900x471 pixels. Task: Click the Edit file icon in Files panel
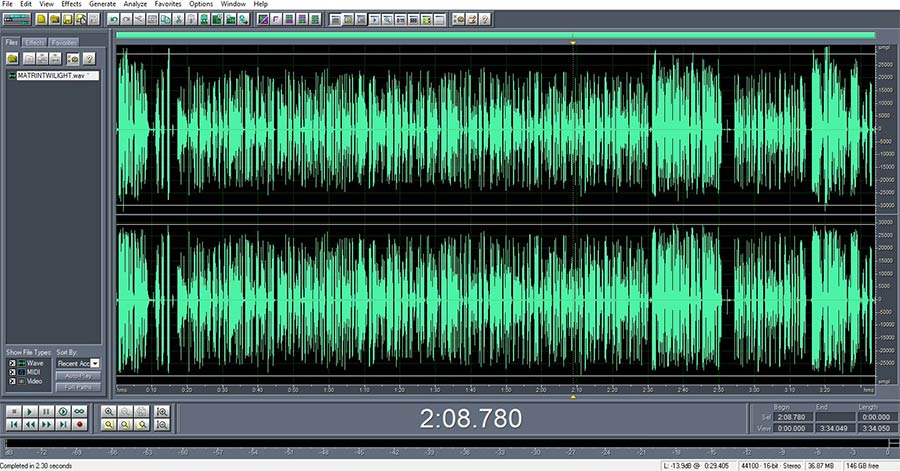(x=55, y=59)
